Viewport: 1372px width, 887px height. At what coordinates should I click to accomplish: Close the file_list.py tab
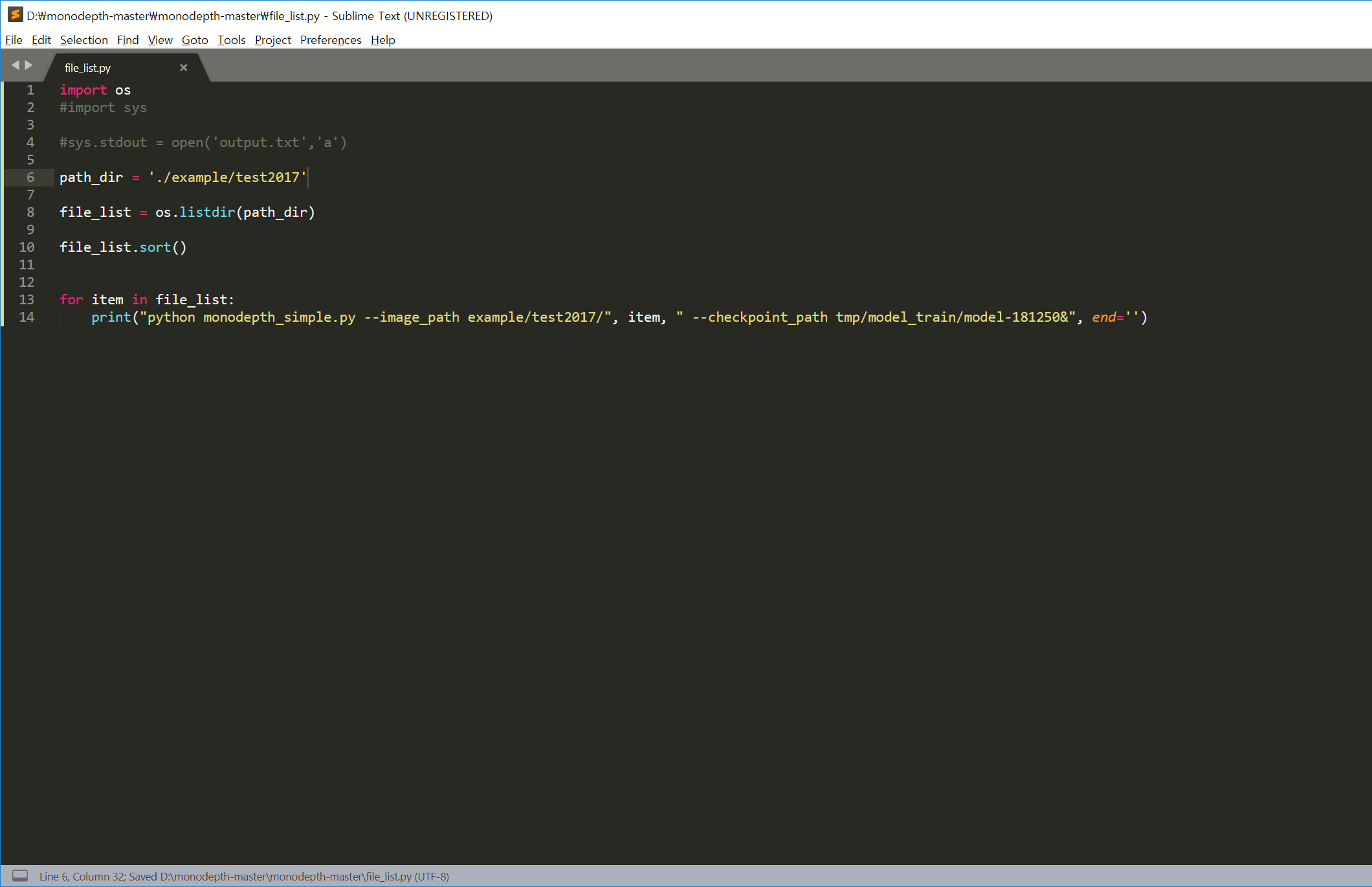184,67
